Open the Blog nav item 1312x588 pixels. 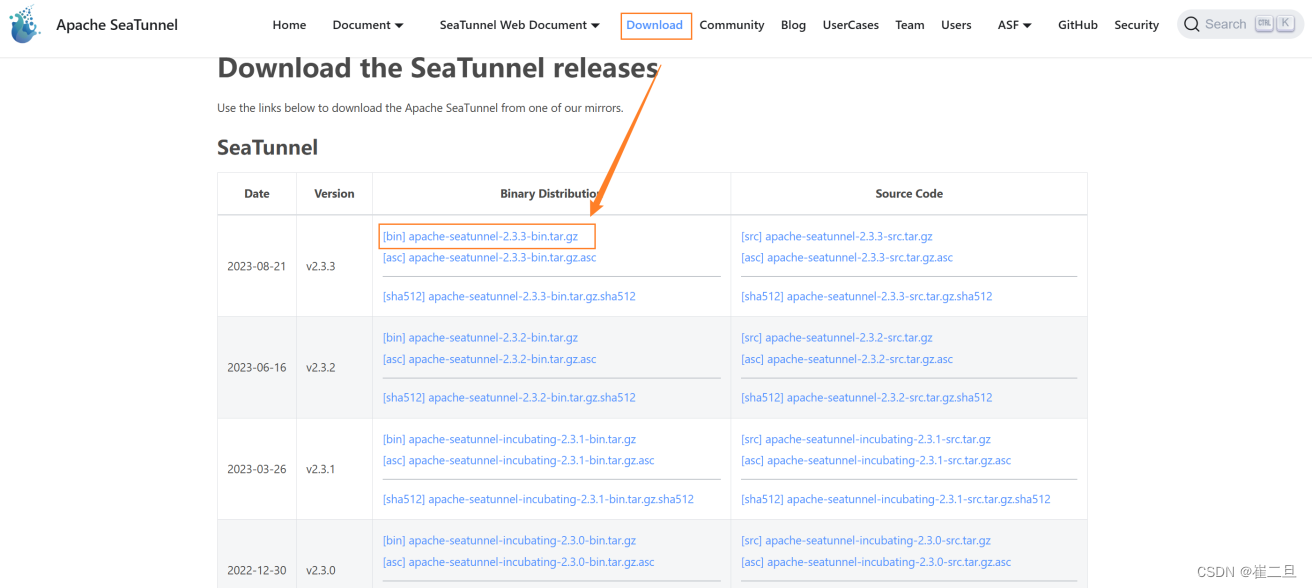[793, 25]
